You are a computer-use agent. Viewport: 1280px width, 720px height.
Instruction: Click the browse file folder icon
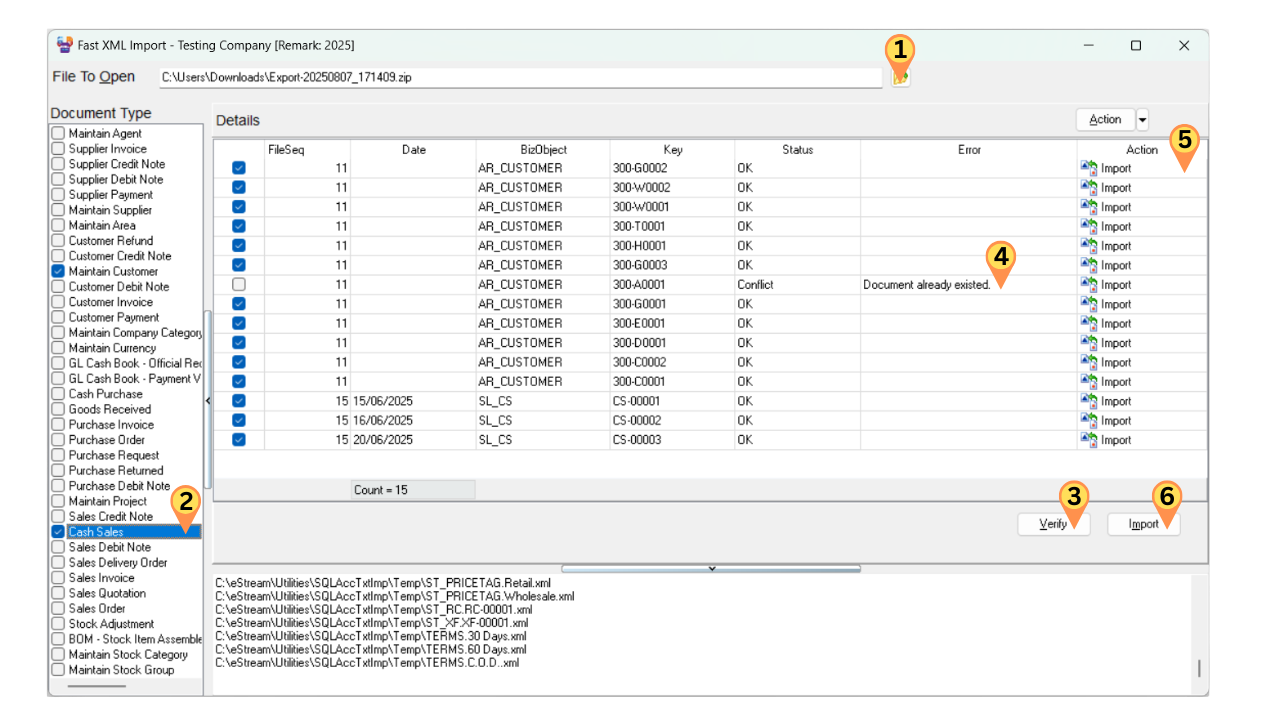[x=900, y=77]
